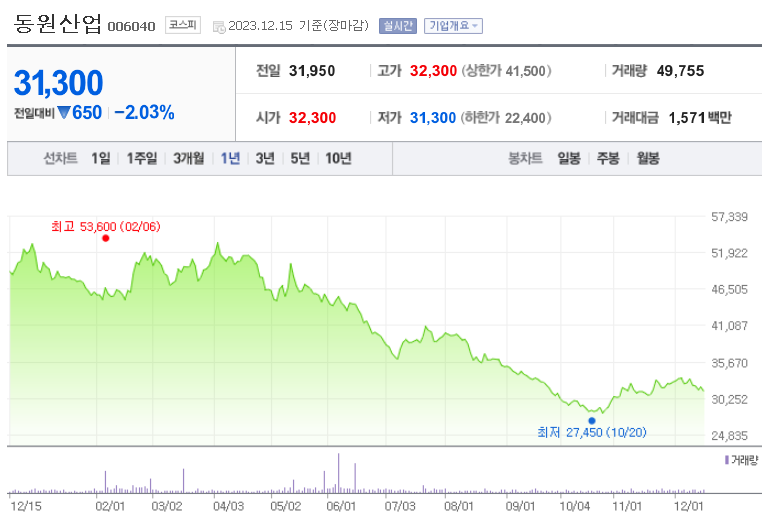Viewport: 762px width, 520px height.
Task: Click the 11/01 x-axis date label
Action: point(627,506)
